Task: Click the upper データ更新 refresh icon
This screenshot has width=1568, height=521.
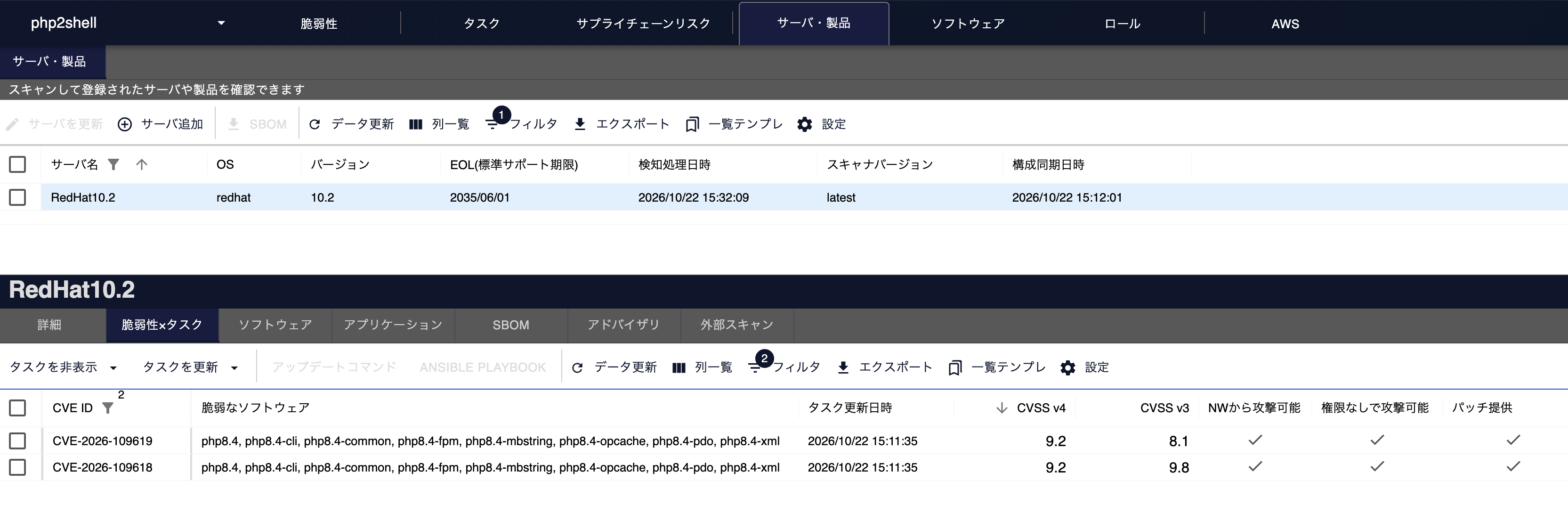Action: pos(315,124)
